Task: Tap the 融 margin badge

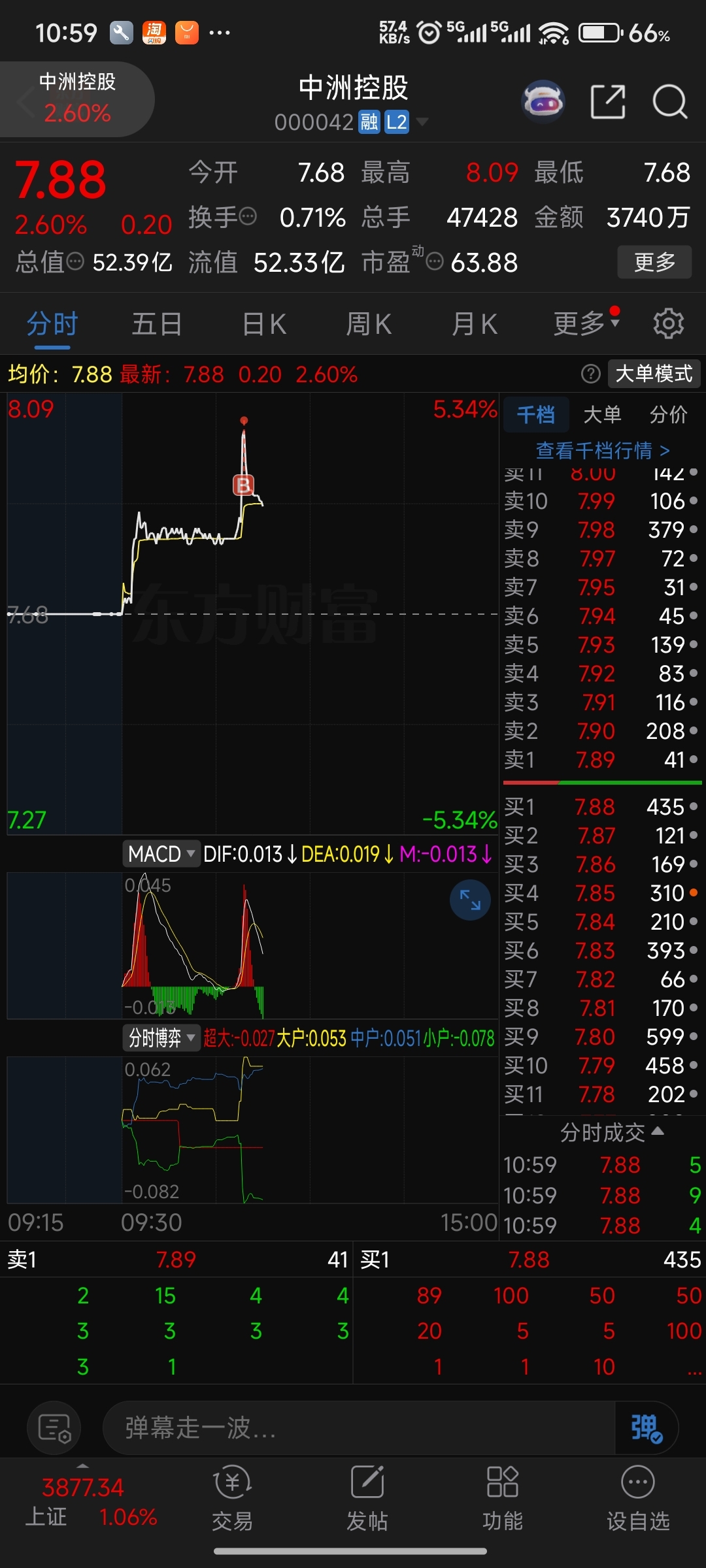Action: point(369,122)
